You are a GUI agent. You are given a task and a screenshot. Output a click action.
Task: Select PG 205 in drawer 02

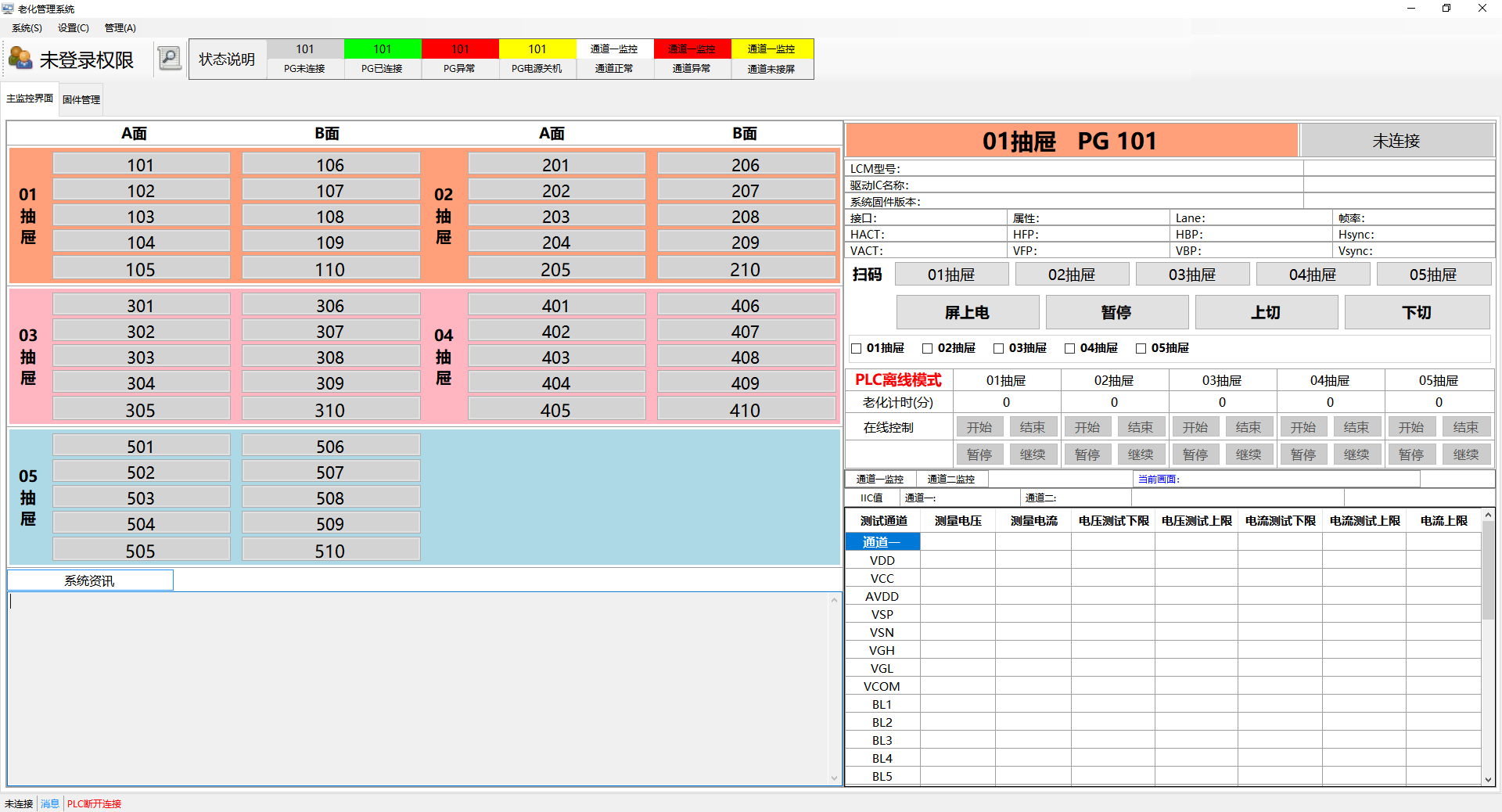(x=555, y=269)
